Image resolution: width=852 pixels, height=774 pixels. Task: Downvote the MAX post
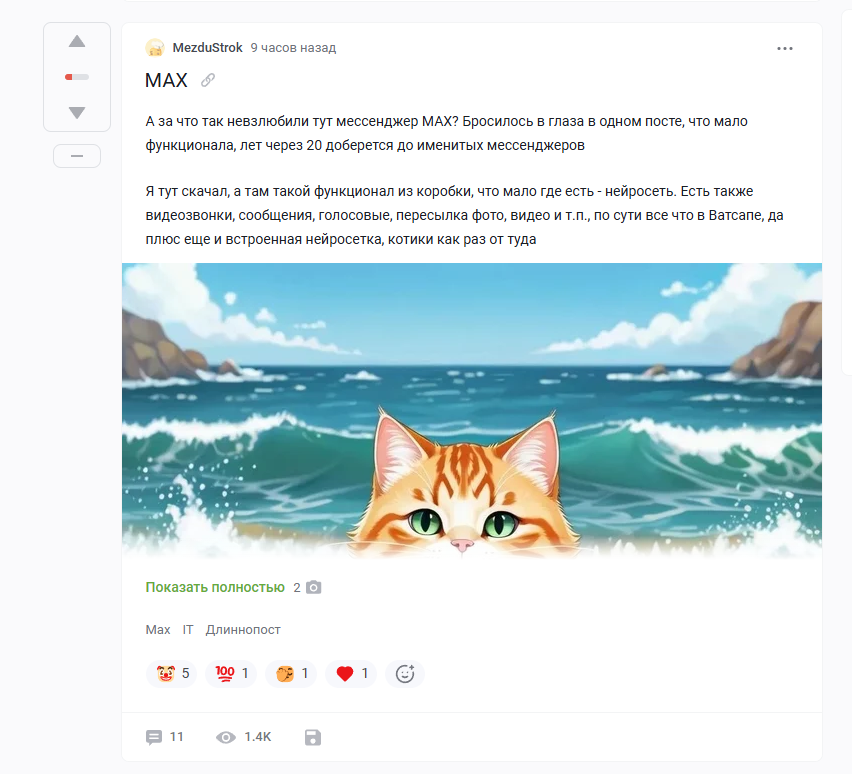click(77, 113)
